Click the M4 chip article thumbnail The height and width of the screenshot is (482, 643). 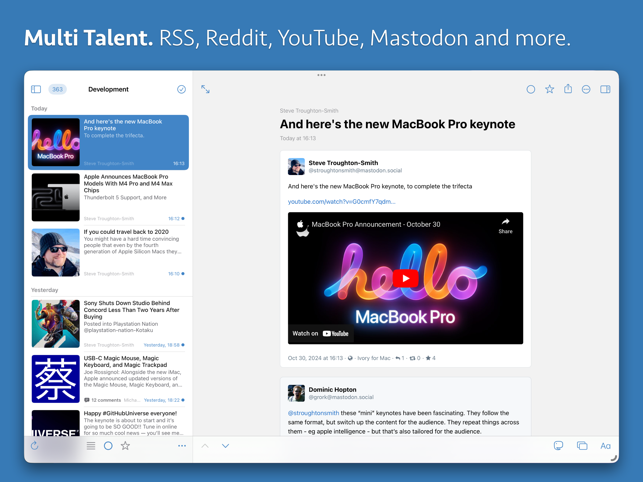tap(56, 197)
